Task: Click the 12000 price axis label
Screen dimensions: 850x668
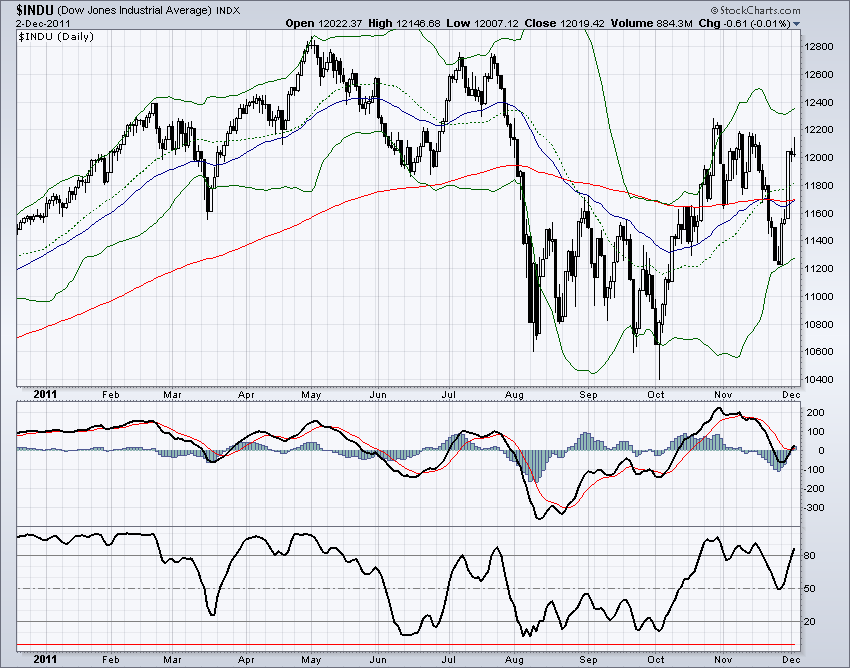Action: tap(819, 158)
